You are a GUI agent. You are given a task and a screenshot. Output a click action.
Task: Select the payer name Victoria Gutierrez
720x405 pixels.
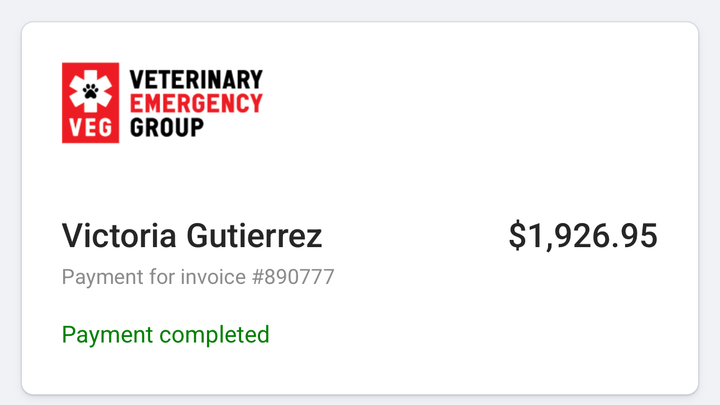click(192, 236)
